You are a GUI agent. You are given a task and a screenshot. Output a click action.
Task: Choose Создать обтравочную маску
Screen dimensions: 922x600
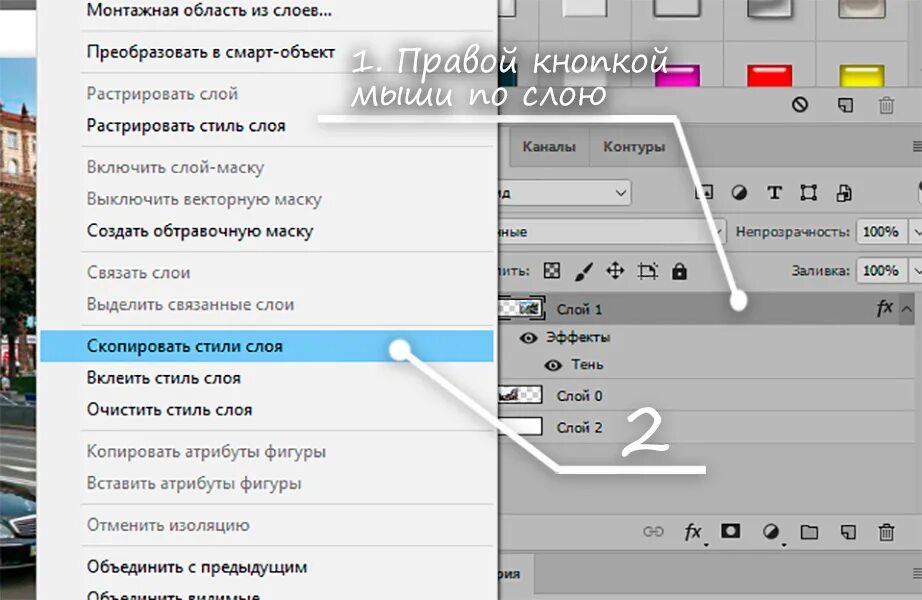pyautogui.click(x=266, y=231)
